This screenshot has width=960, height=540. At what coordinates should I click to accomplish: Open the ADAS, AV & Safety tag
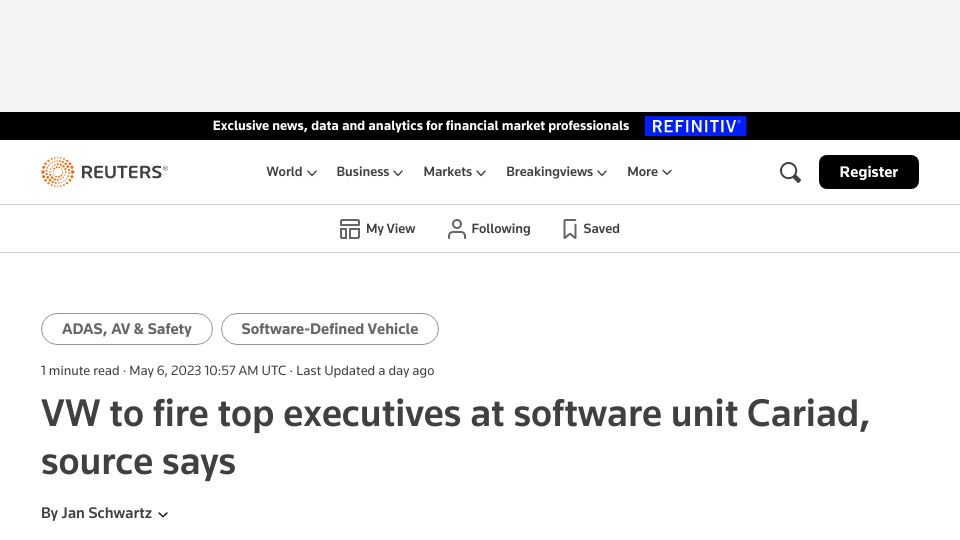pos(127,329)
